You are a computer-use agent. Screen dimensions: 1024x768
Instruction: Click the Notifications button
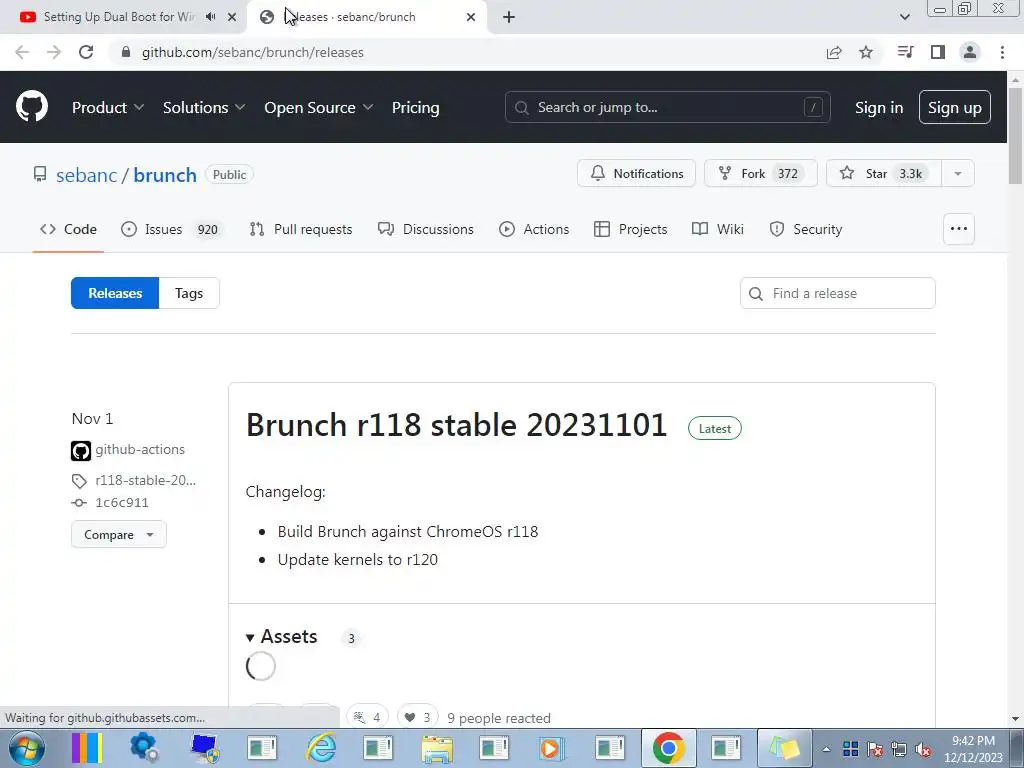tap(637, 173)
